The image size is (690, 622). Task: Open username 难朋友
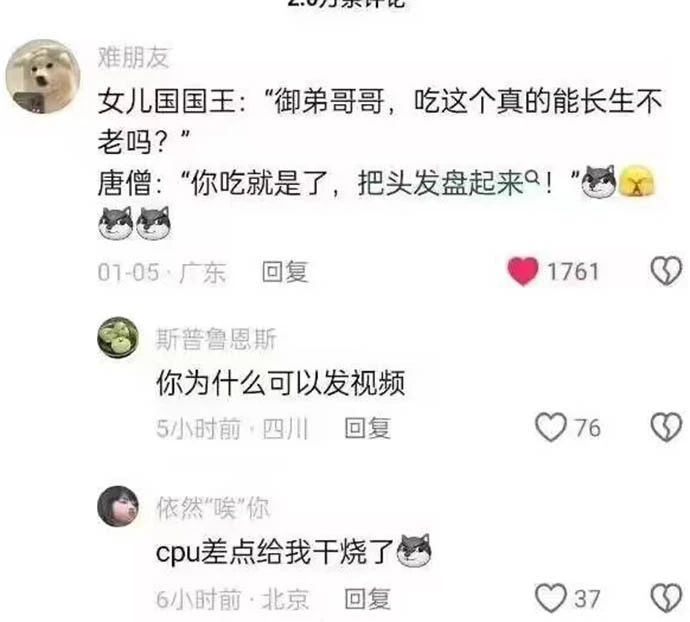133,58
